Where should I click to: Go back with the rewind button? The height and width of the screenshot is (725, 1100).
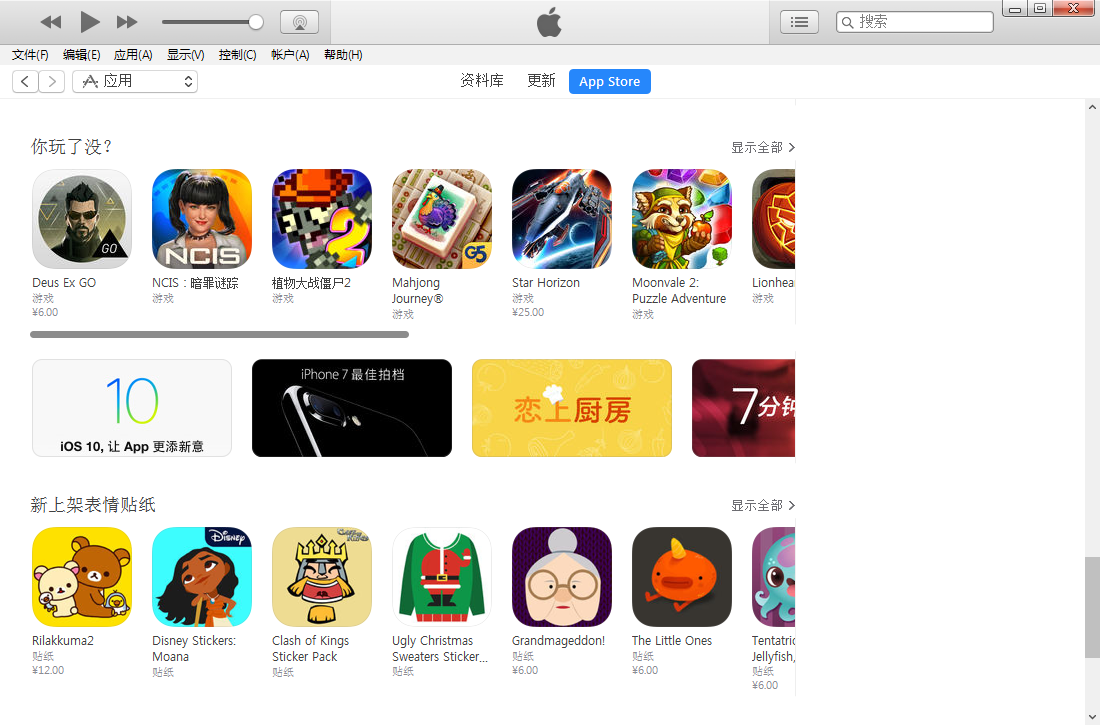tap(51, 22)
